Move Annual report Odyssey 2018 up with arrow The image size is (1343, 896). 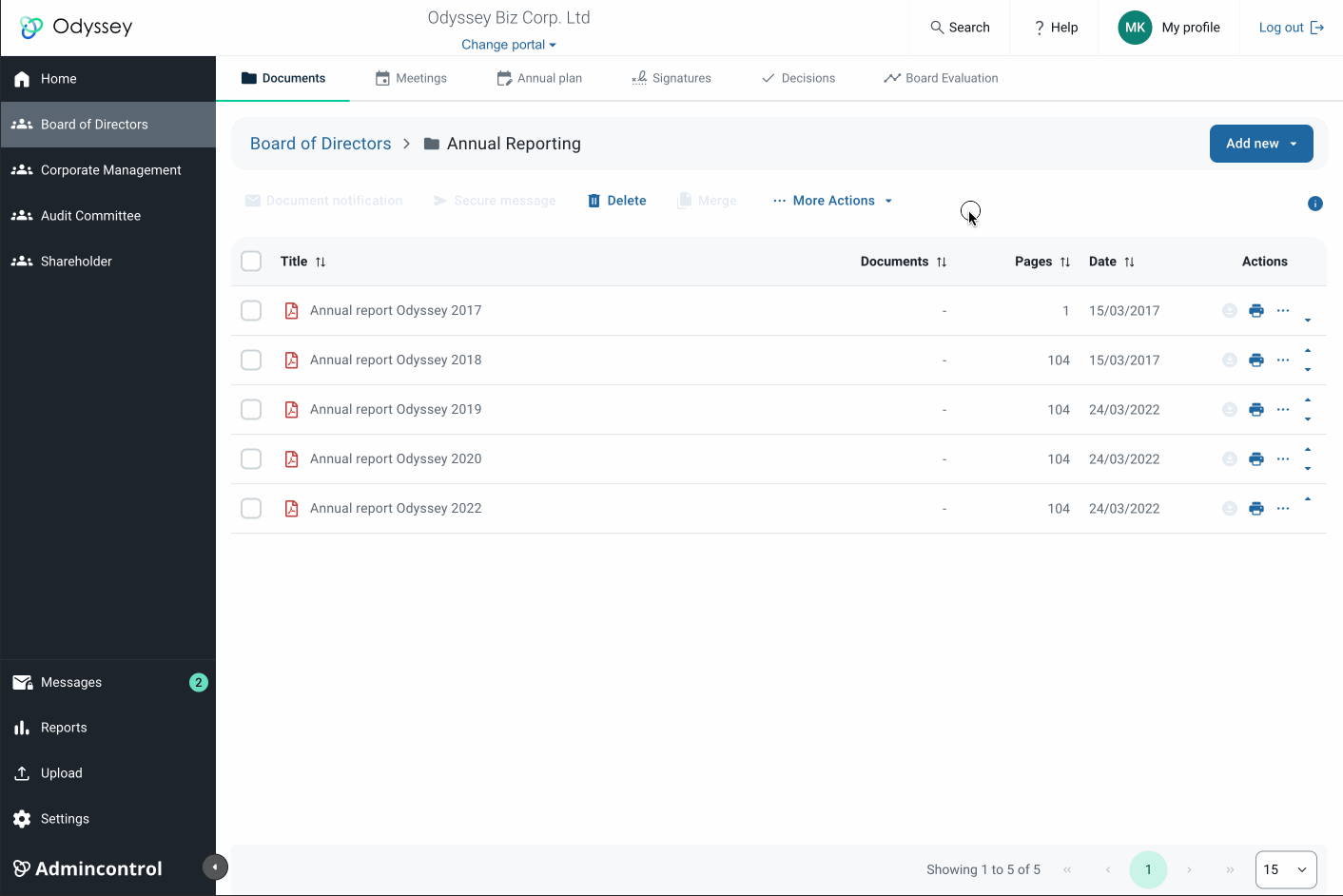(x=1308, y=351)
